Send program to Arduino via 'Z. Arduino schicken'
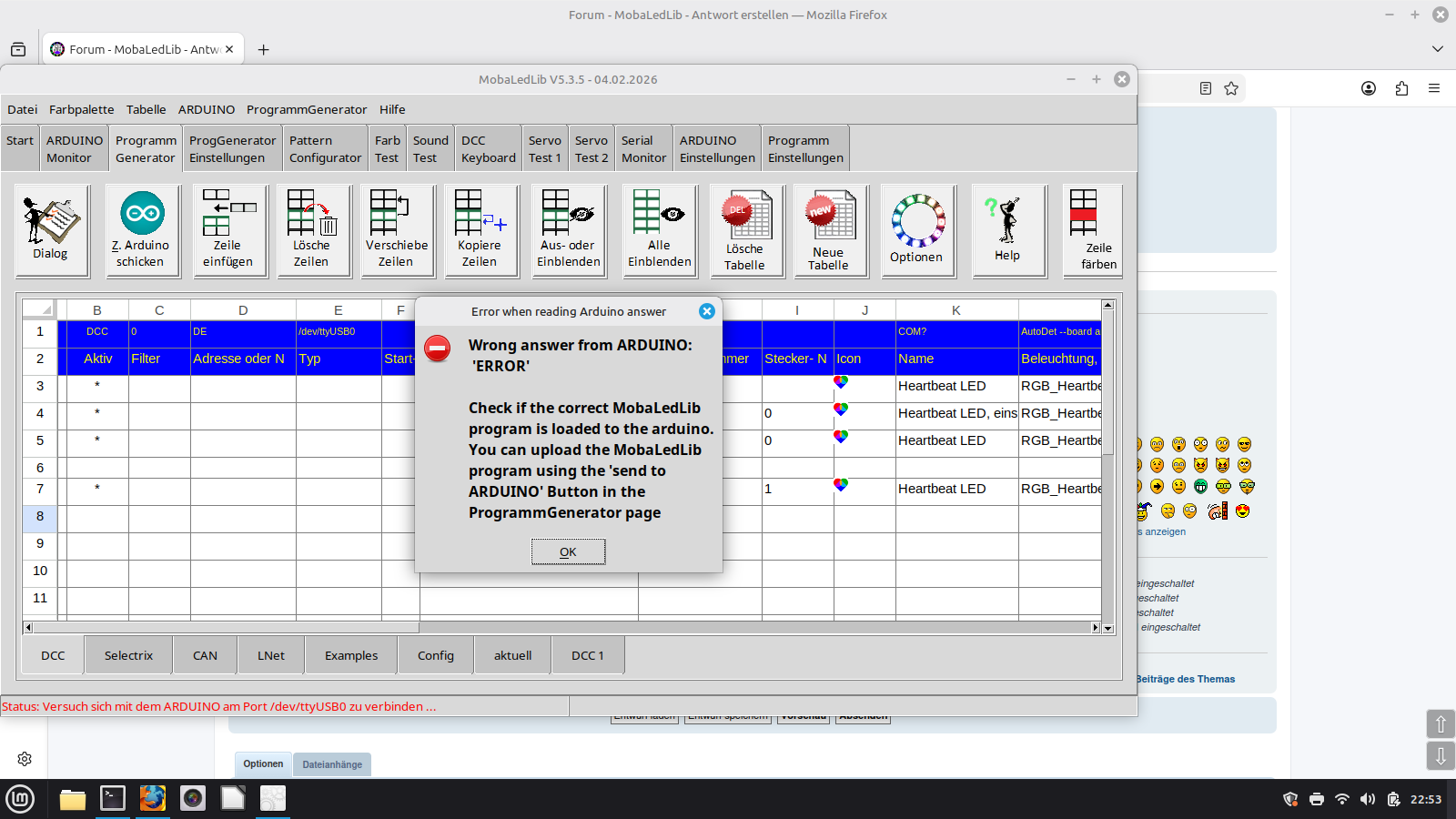This screenshot has height=819, width=1456. coord(143,230)
